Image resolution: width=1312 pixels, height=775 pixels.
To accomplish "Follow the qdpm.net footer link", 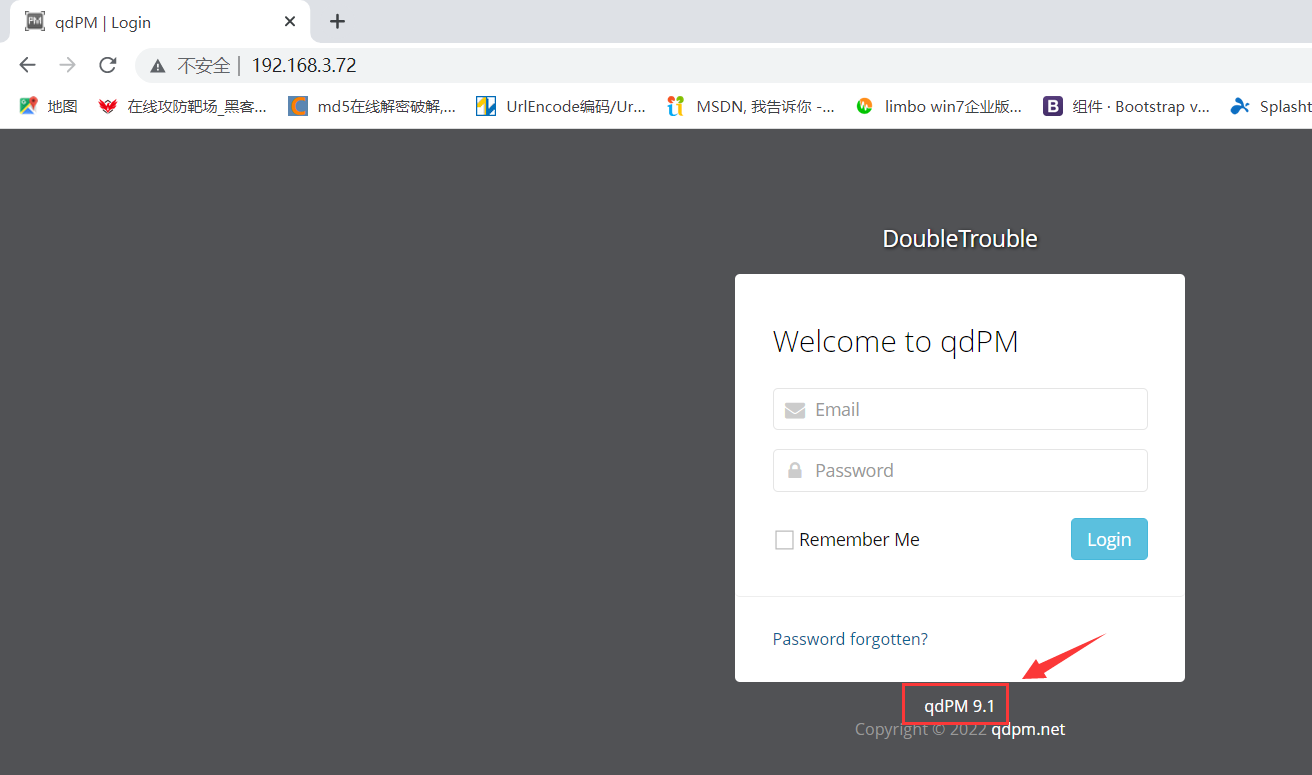I will click(1028, 729).
